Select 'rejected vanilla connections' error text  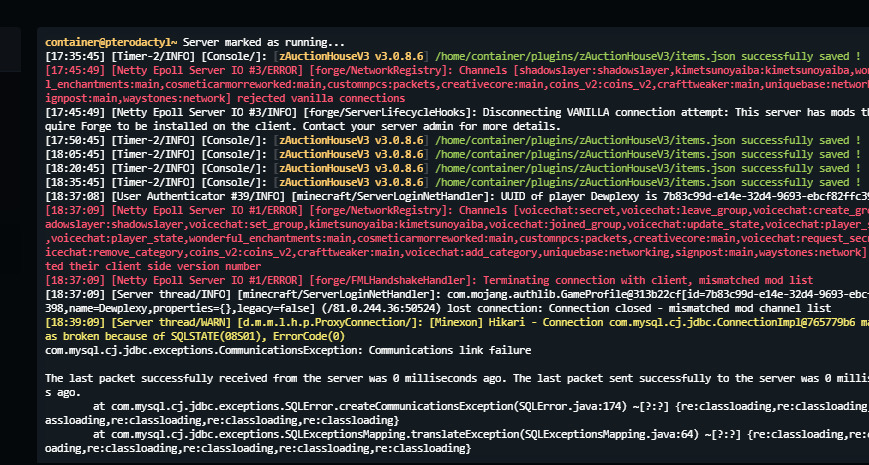pos(321,98)
